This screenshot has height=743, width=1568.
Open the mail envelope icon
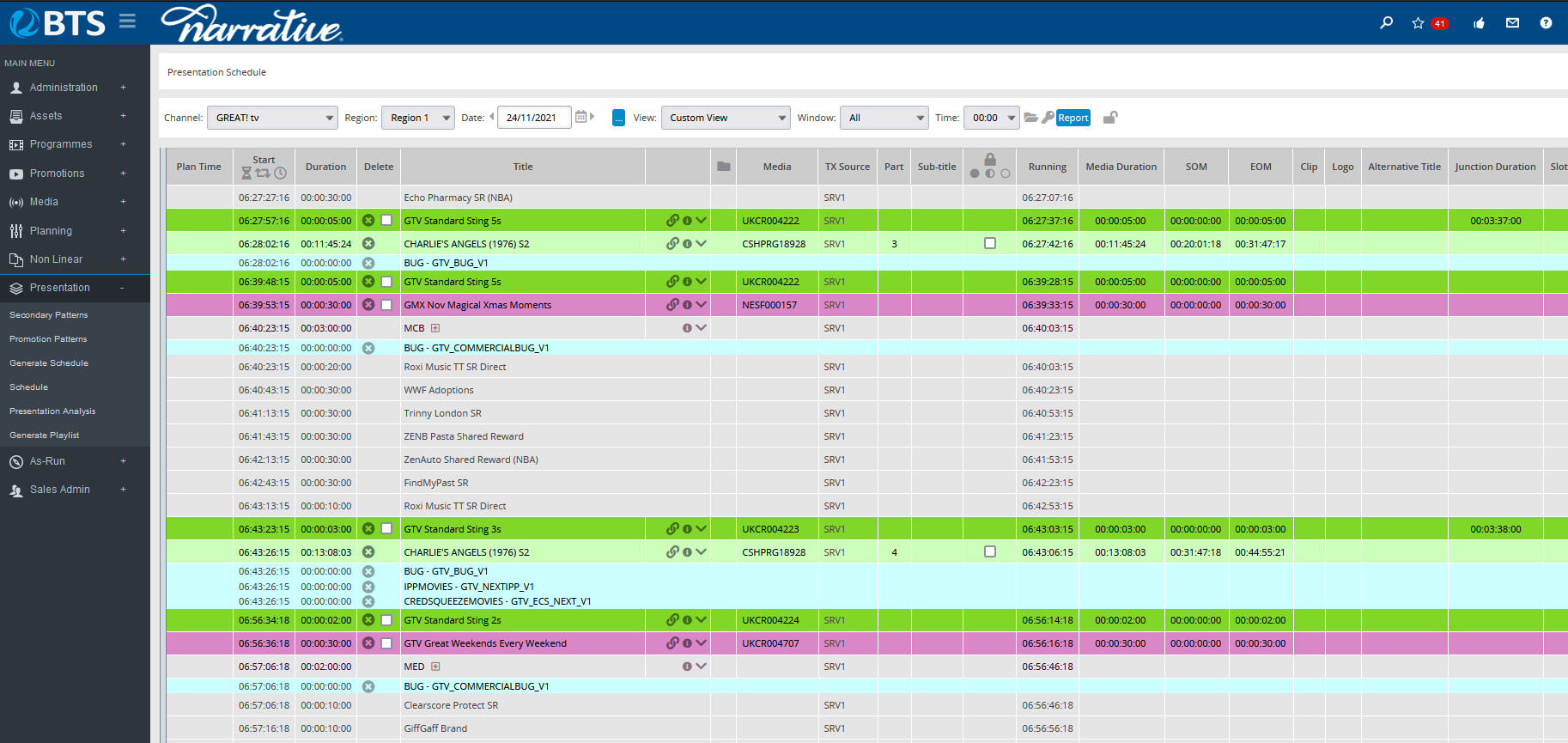[x=1512, y=23]
